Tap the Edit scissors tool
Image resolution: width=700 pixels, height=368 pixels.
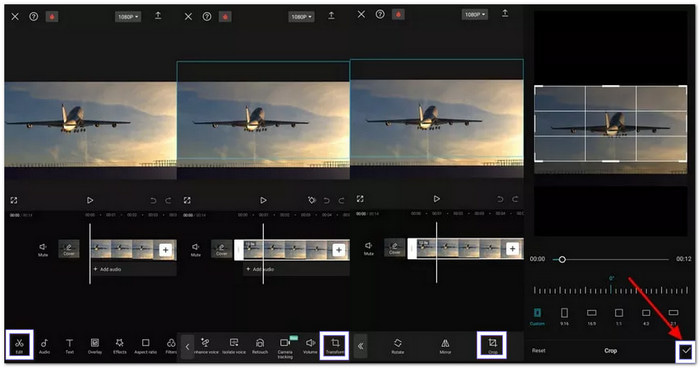[19, 345]
